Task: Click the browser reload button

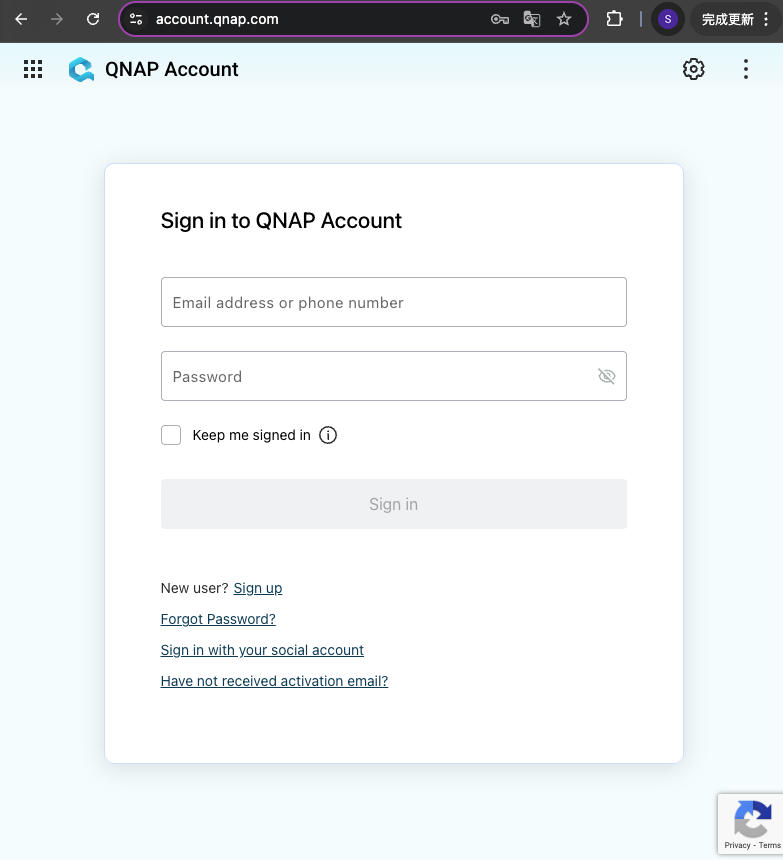Action: (93, 19)
